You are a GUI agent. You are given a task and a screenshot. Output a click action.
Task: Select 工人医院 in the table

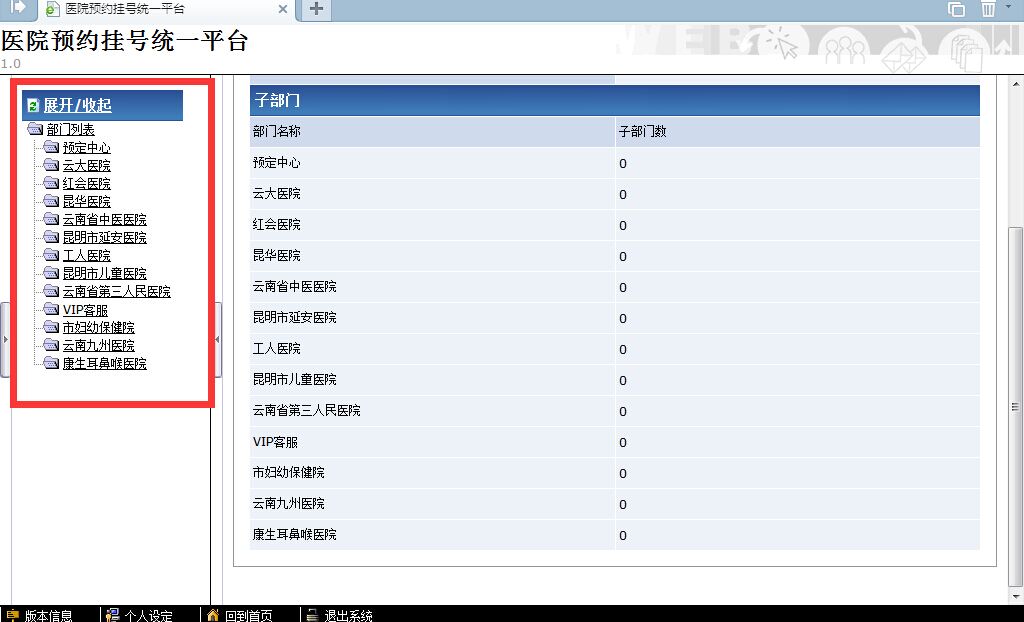click(x=276, y=349)
